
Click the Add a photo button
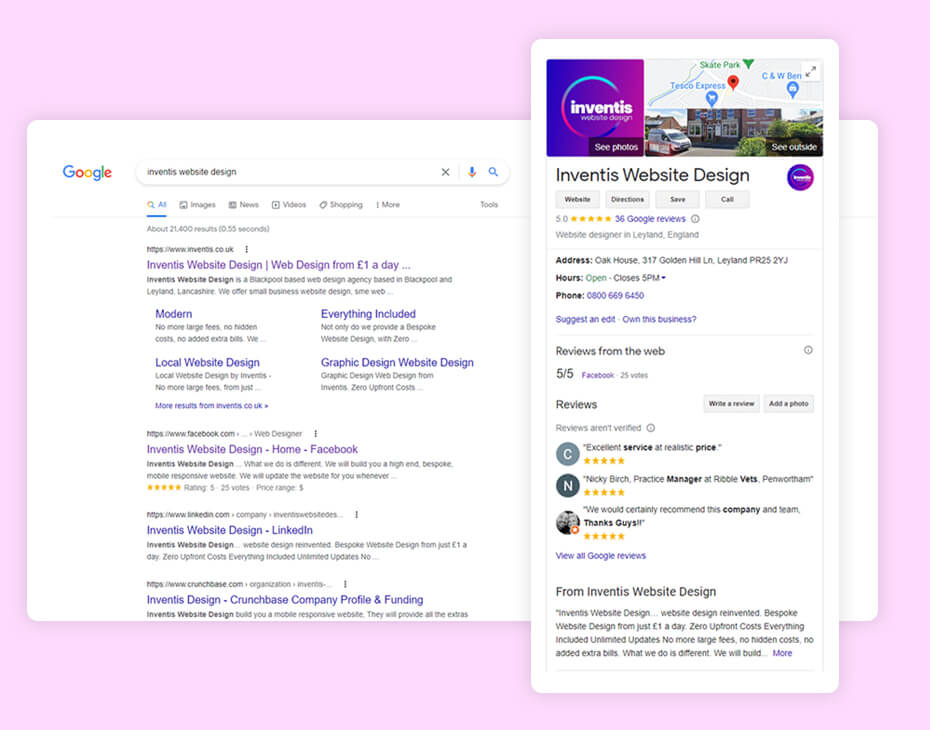point(788,404)
